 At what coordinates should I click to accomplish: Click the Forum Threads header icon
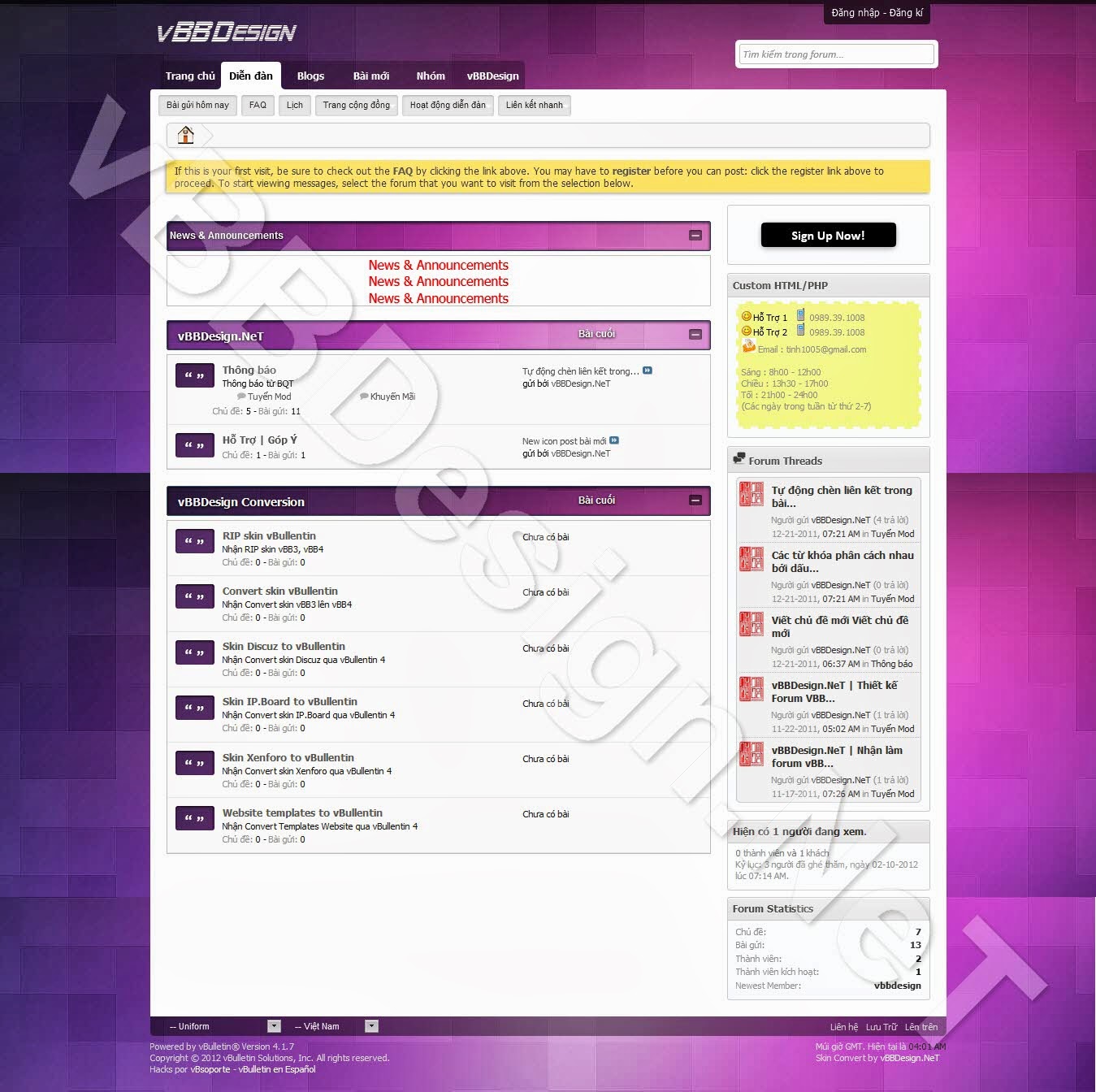pyautogui.click(x=739, y=459)
